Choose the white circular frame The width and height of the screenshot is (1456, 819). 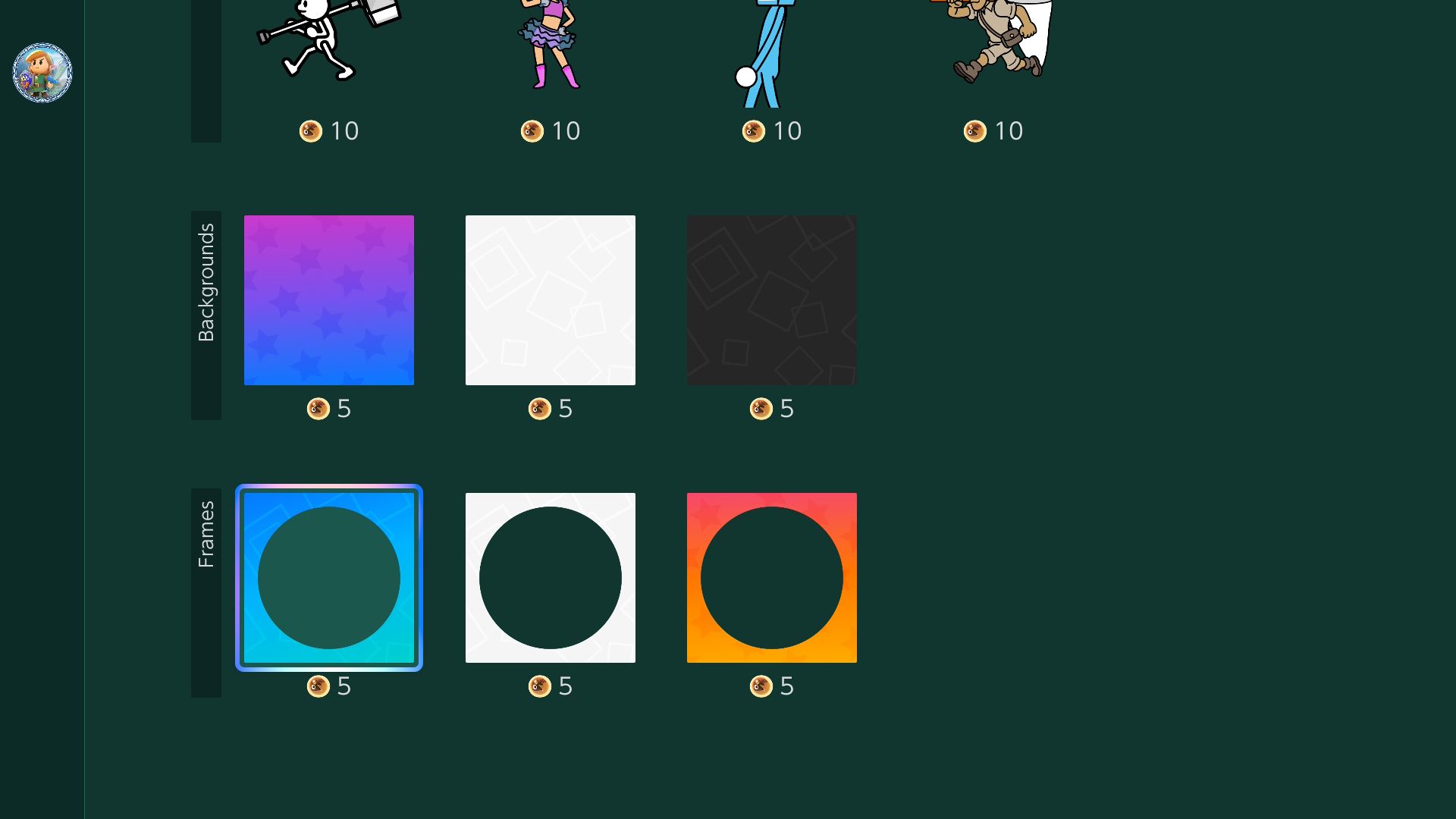point(551,578)
